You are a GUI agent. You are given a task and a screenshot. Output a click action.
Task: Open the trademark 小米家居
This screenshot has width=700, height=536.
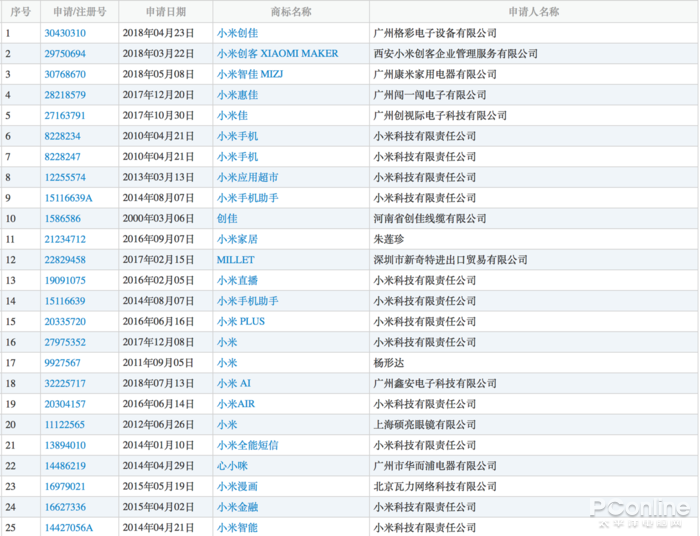pyautogui.click(x=237, y=239)
